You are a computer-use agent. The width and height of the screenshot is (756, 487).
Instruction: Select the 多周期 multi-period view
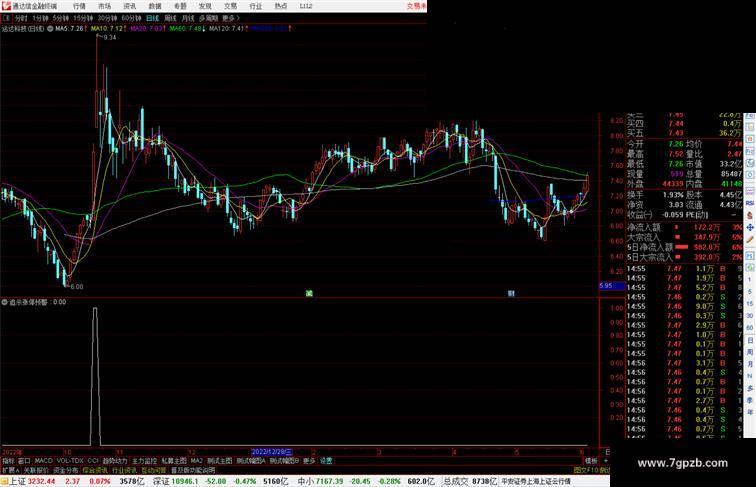[x=208, y=18]
